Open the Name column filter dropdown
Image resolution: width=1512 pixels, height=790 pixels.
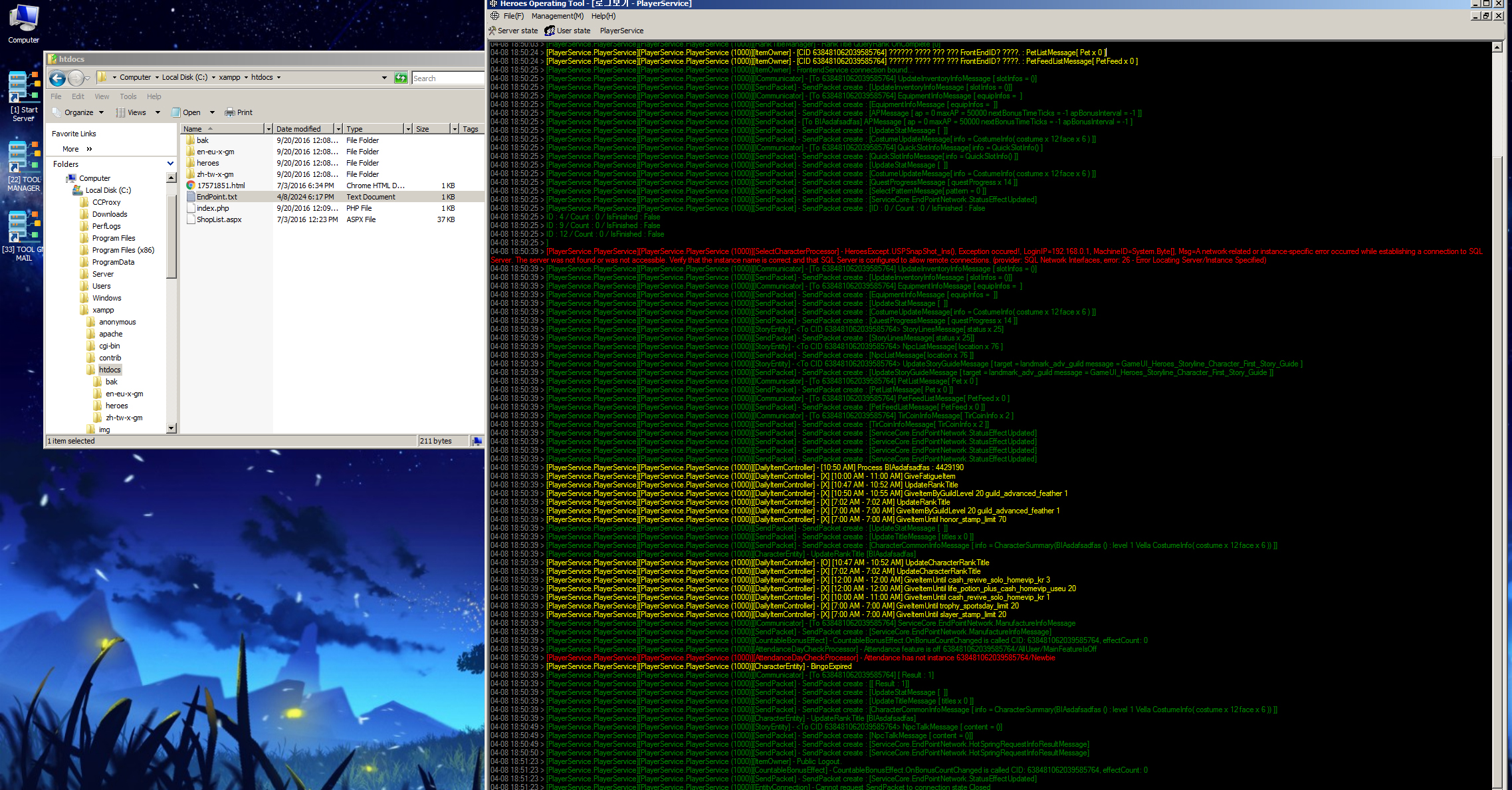(x=269, y=129)
